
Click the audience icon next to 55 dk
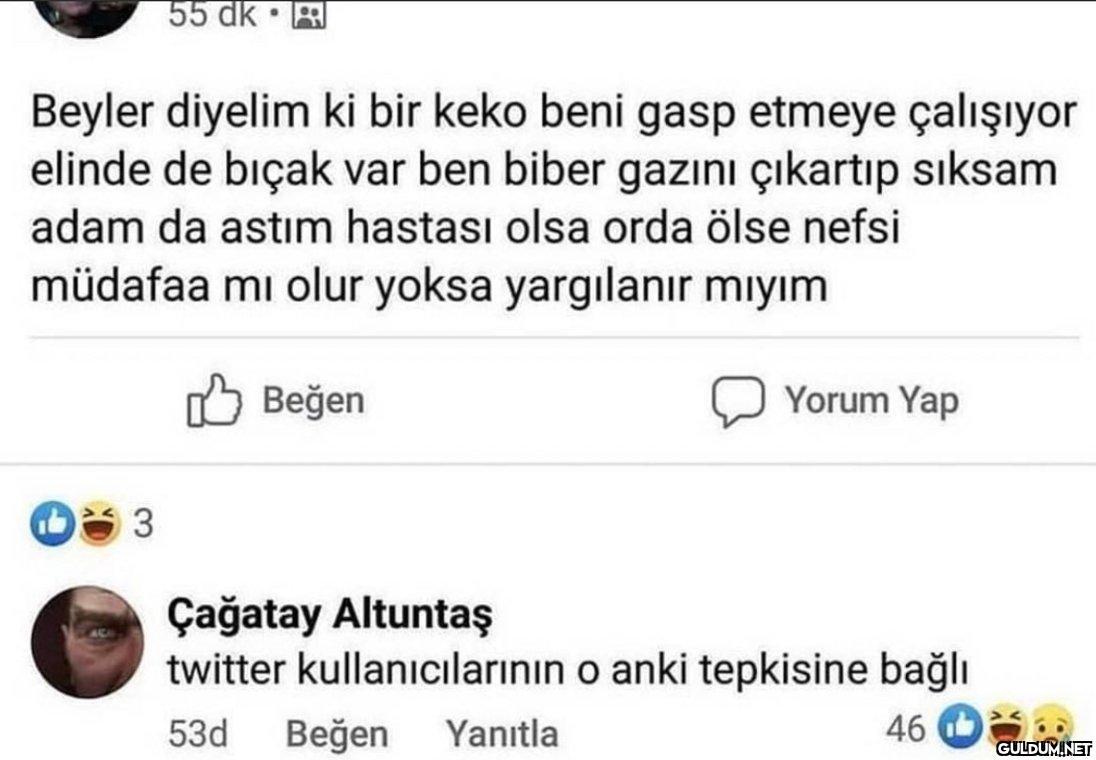point(301,14)
